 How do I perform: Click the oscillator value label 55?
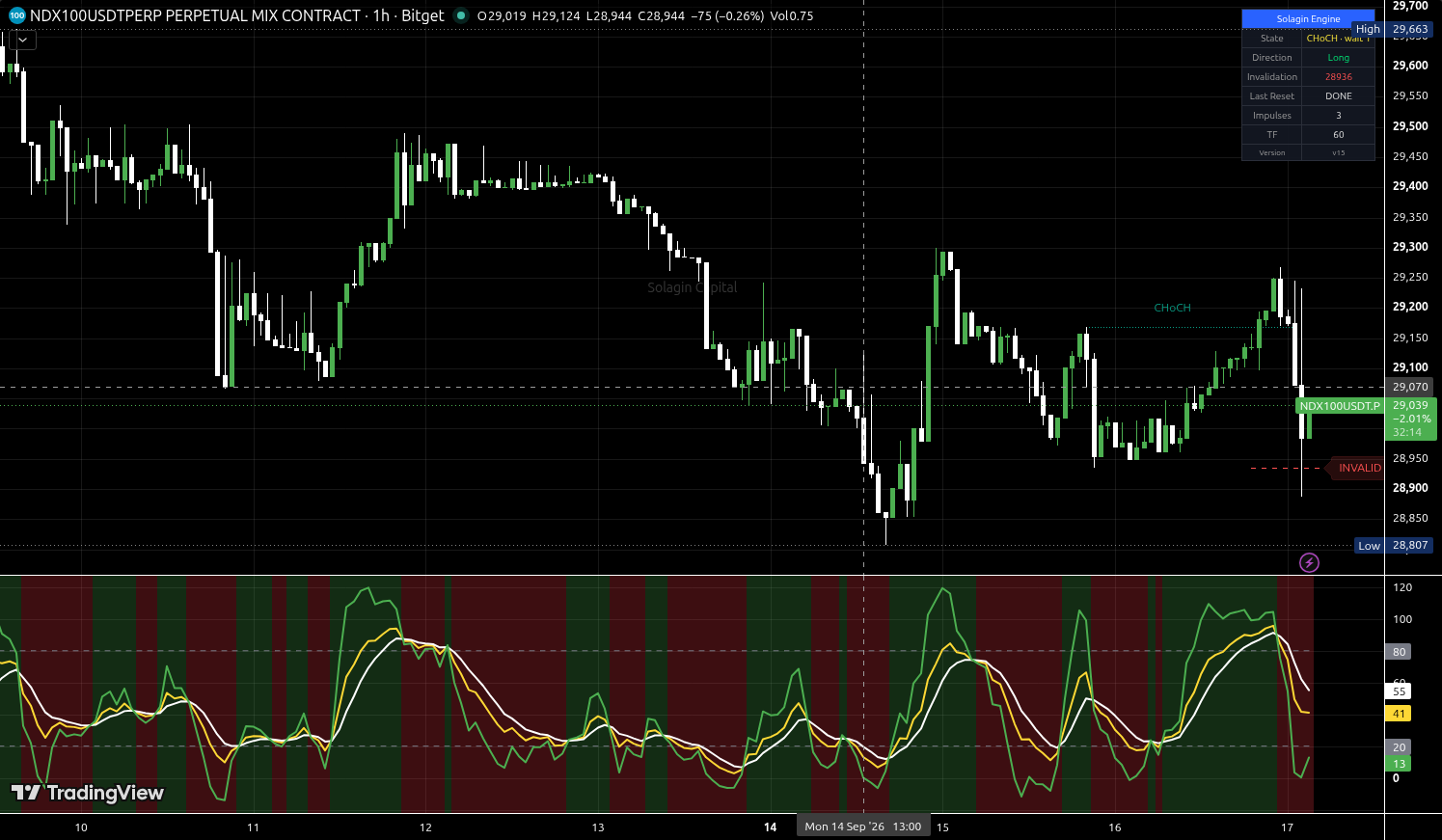[1399, 691]
